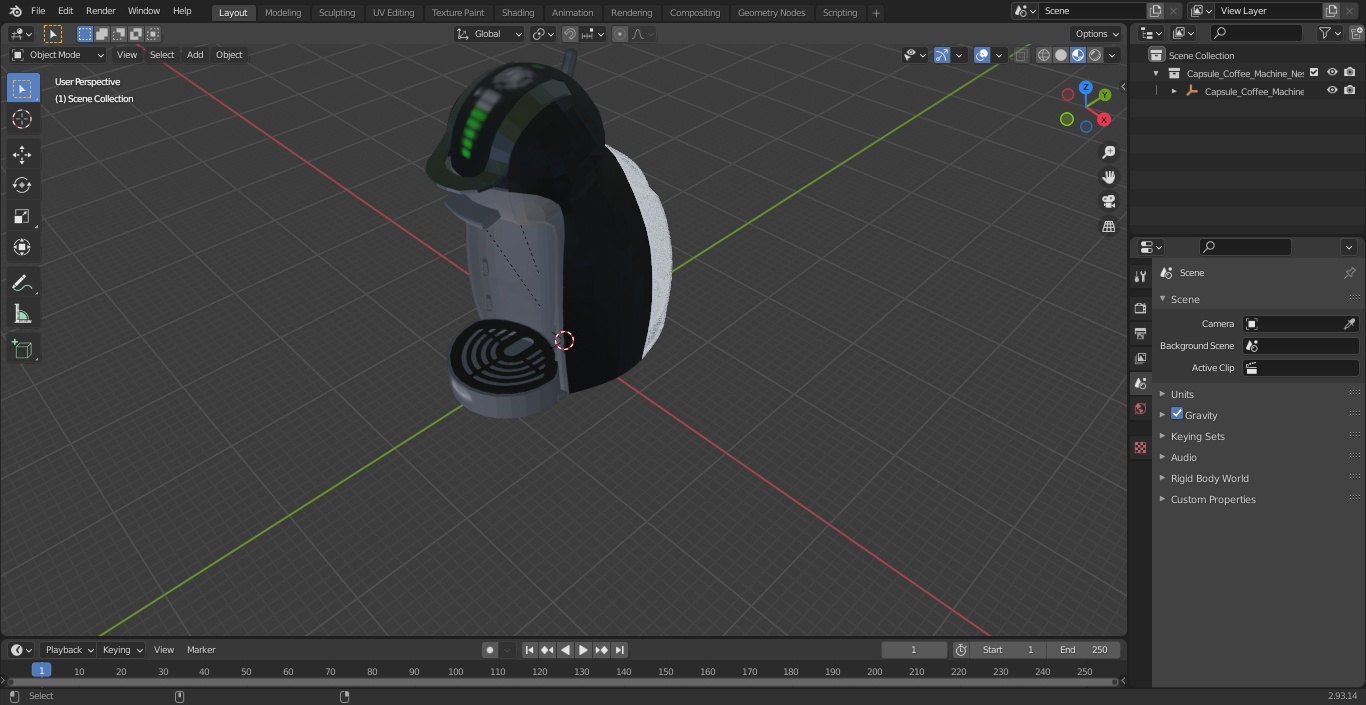Expand the Capsule_Coffee_Machine object tree
The image size is (1366, 705).
tap(1174, 91)
